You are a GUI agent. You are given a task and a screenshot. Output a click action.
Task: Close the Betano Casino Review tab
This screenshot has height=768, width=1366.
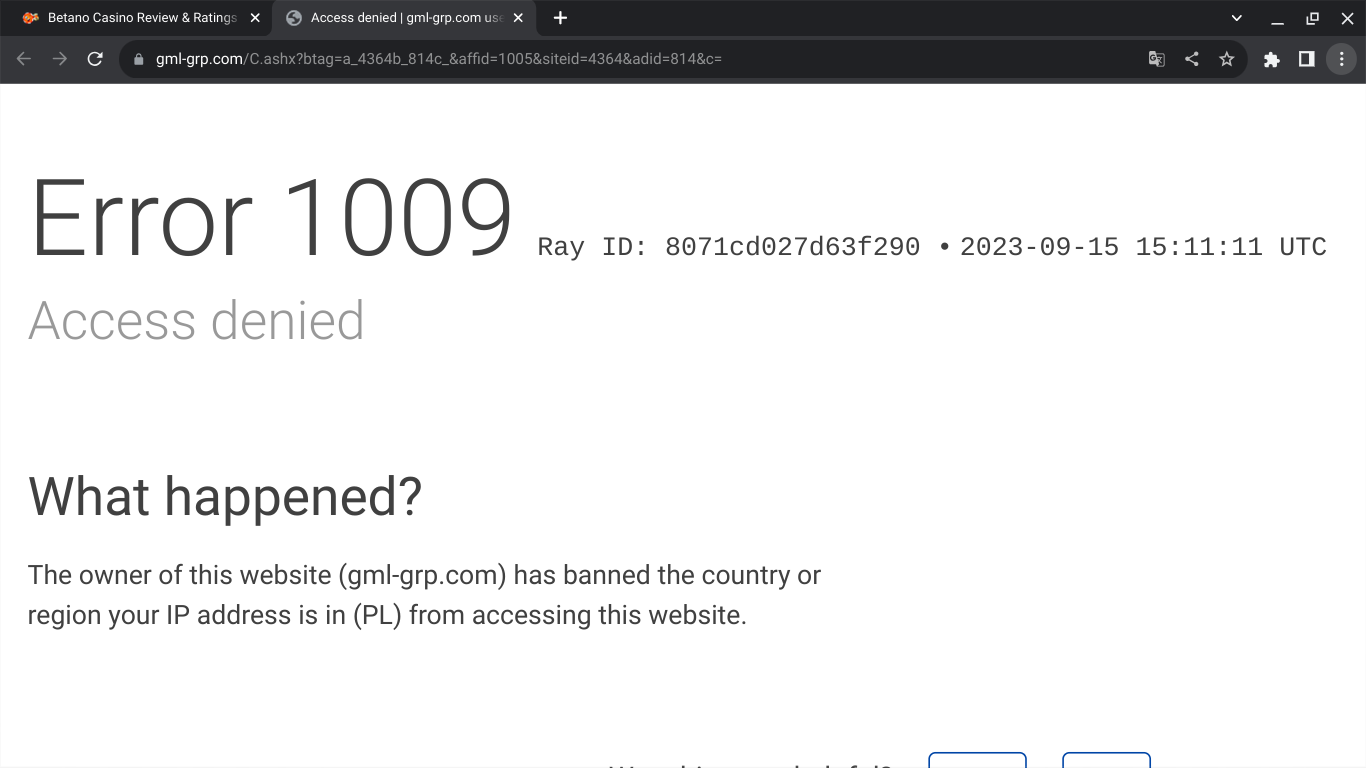255,18
